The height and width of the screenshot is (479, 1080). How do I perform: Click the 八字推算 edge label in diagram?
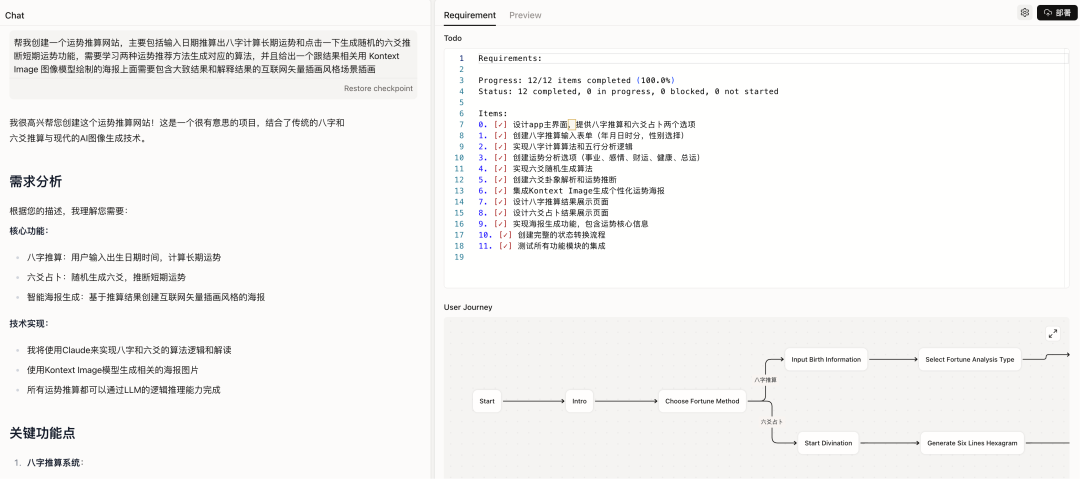[x=765, y=380]
